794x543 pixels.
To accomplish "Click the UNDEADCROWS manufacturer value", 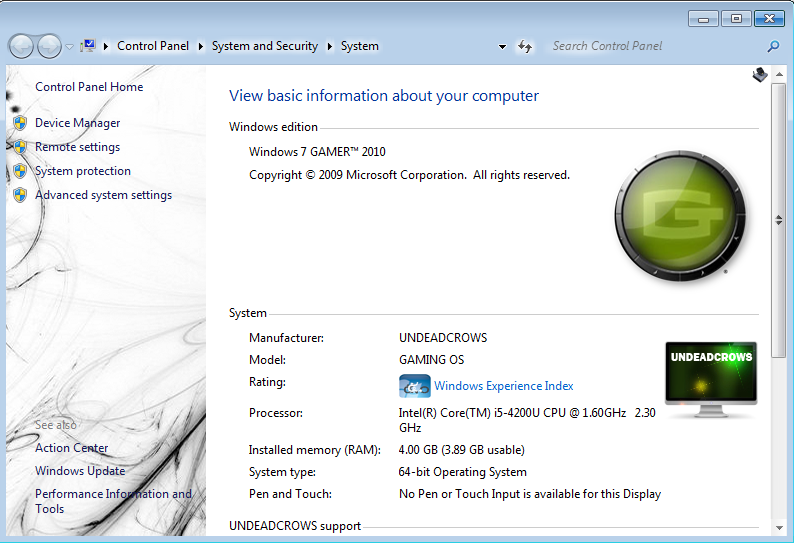I will (x=443, y=338).
